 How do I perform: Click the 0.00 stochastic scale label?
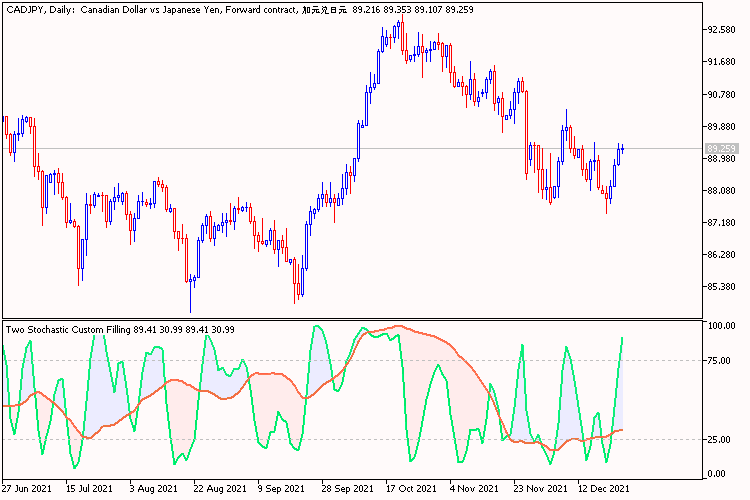pyautogui.click(x=717, y=474)
